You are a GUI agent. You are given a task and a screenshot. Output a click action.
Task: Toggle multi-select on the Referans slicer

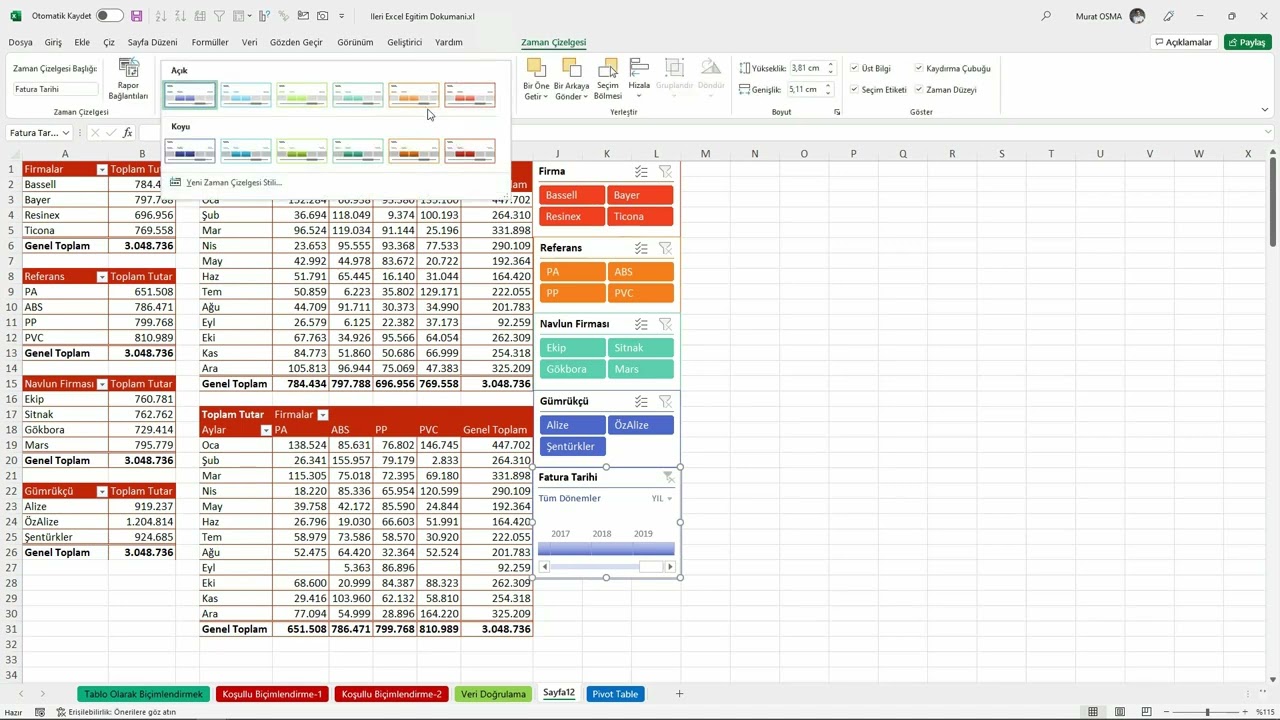[x=641, y=247]
